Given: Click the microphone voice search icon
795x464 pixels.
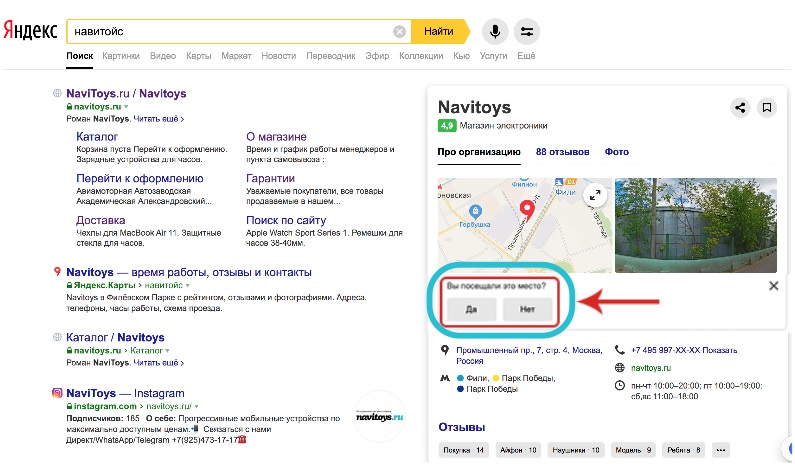Looking at the screenshot, I should click(x=493, y=31).
